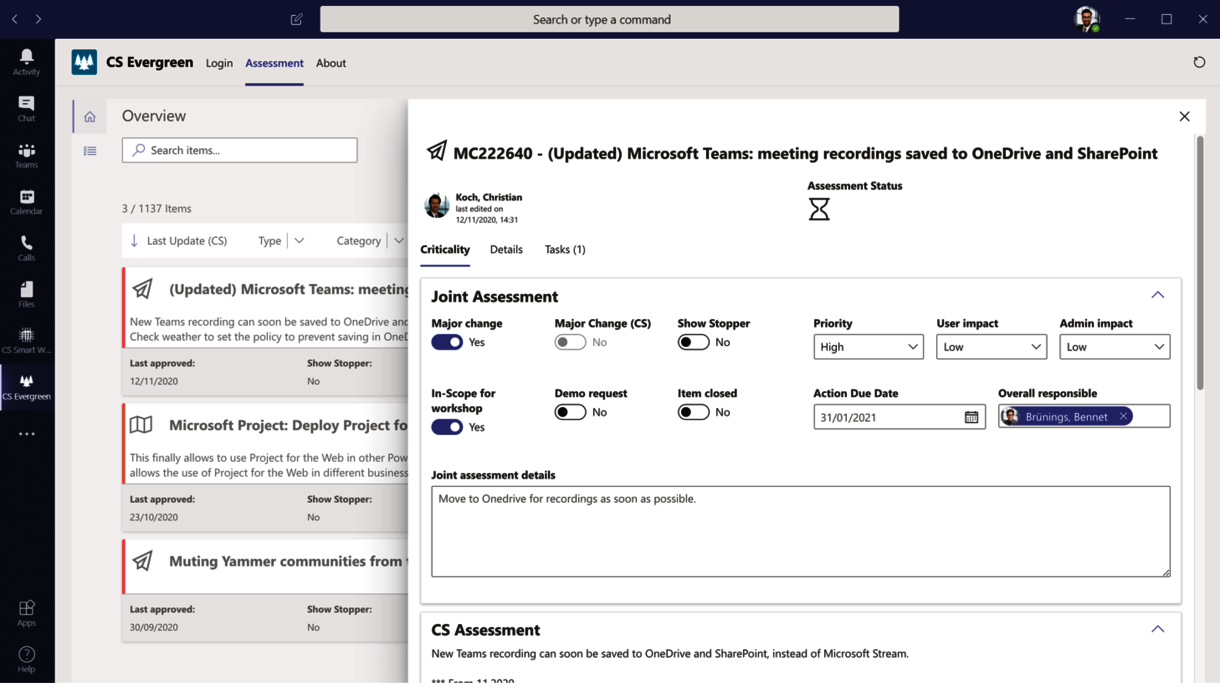Switch to the Details tab
Screen dimensions: 1220x687
tap(506, 250)
